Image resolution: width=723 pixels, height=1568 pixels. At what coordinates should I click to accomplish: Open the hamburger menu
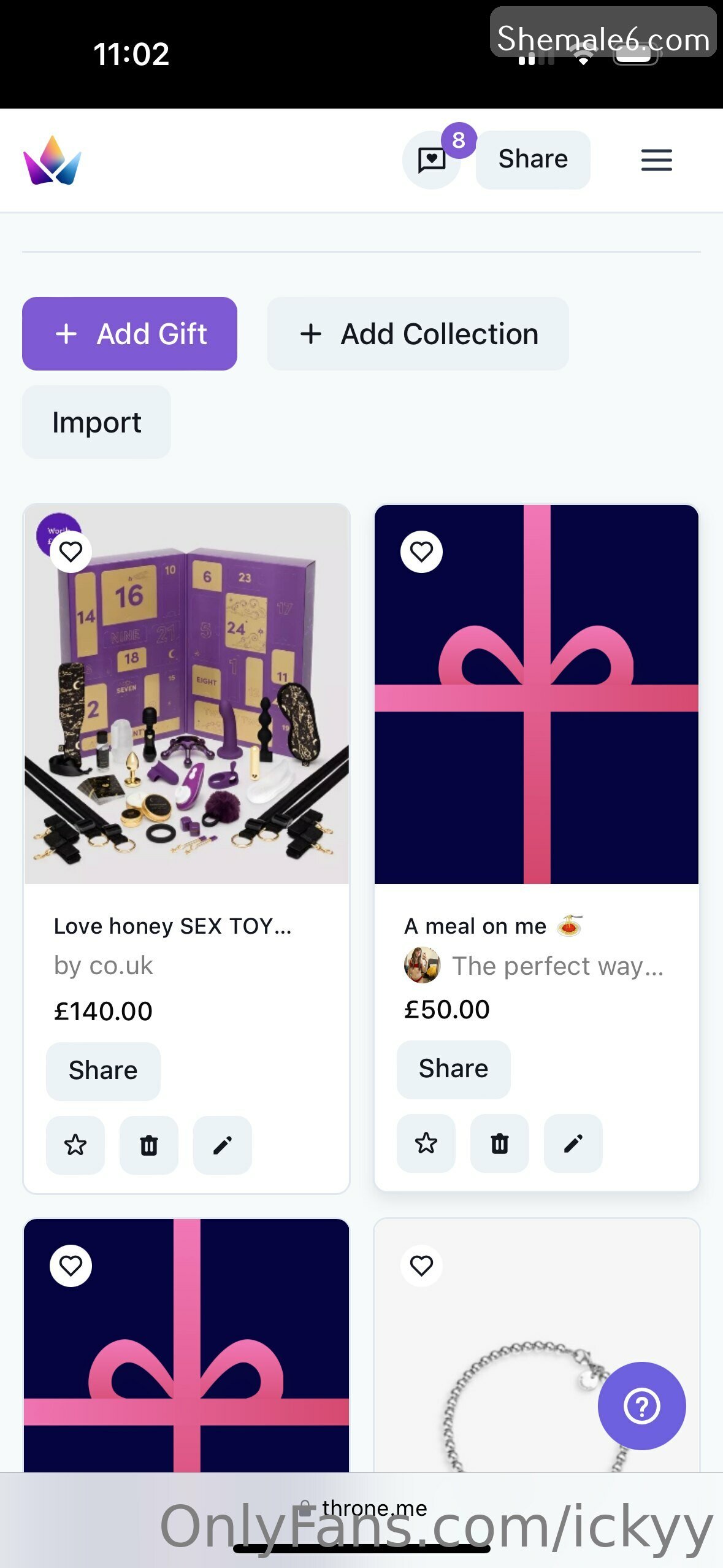pos(656,160)
